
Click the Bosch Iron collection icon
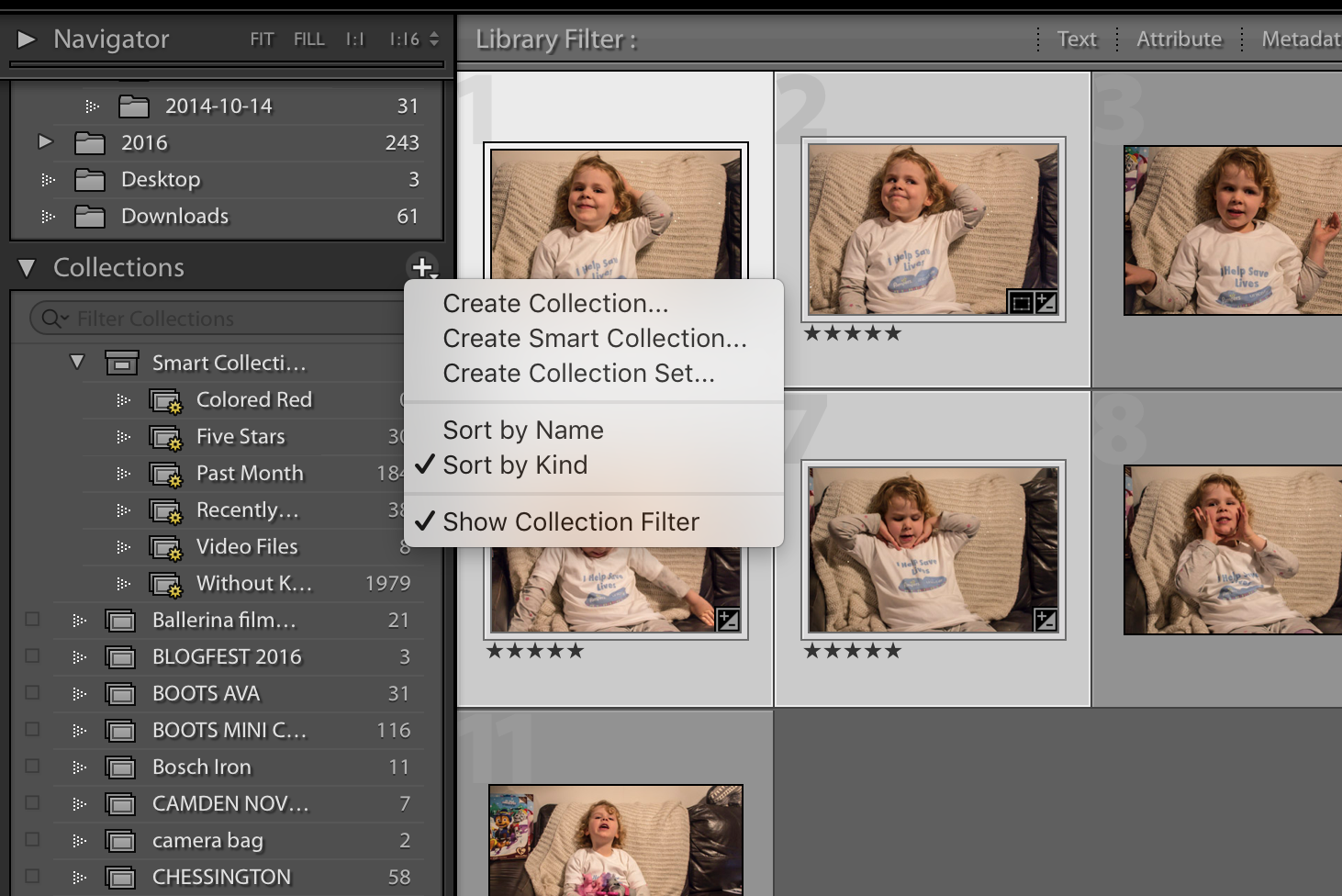[x=120, y=768]
